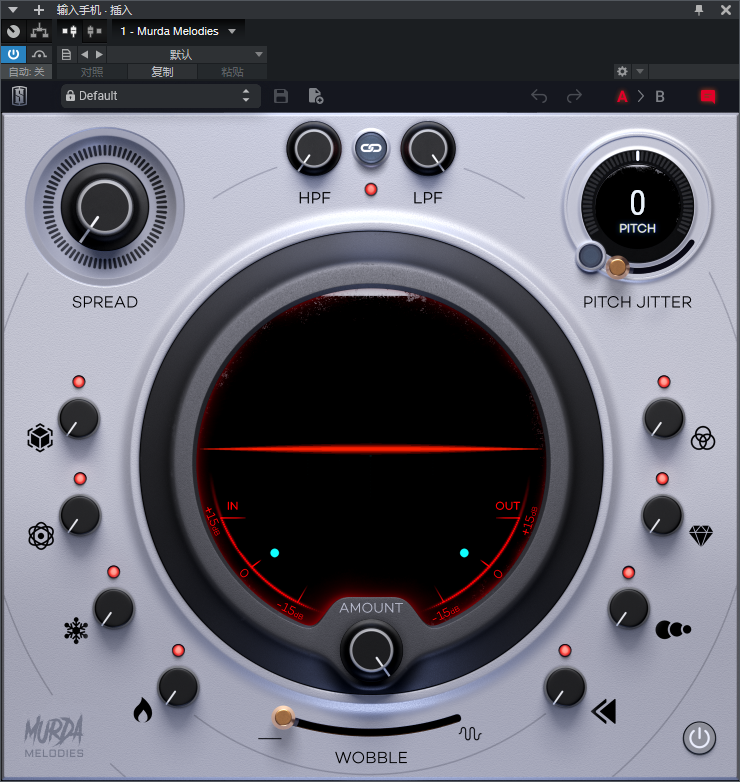740x782 pixels.
Task: Expand the window menu triangle top left
Action: click(13, 10)
